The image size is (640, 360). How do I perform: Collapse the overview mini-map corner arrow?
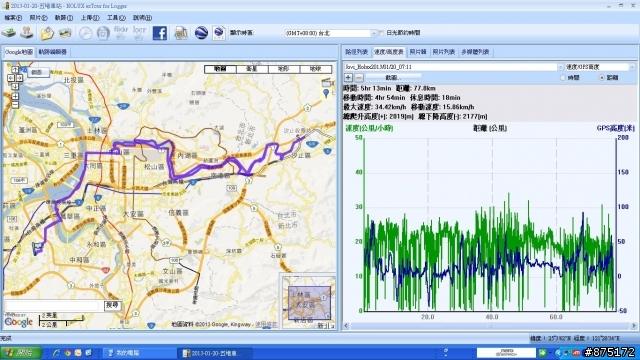click(332, 326)
